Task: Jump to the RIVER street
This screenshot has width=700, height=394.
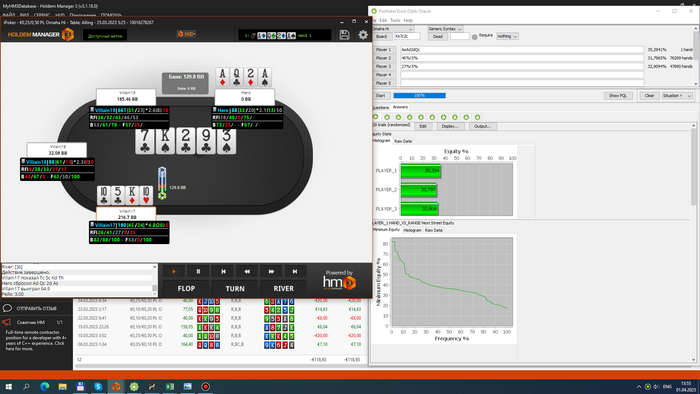Action: 283,289
